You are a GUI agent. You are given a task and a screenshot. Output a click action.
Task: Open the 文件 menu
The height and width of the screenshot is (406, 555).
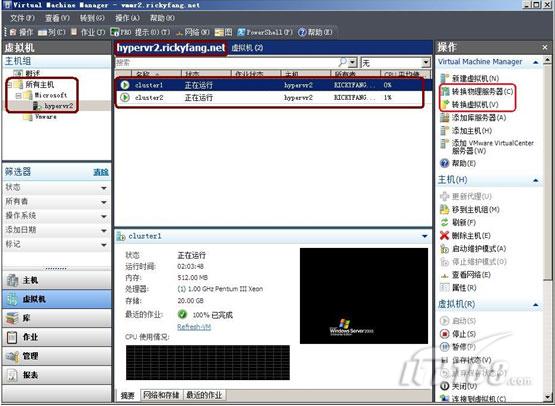click(22, 18)
